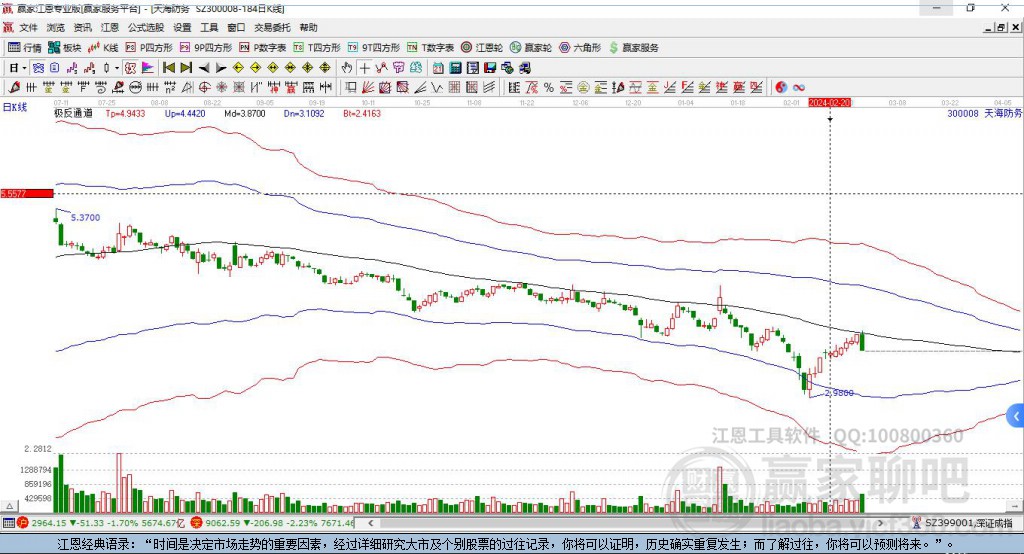This screenshot has height=554, width=1024.
Task: Click the 极反通道 indicator name
Action: coord(73,113)
